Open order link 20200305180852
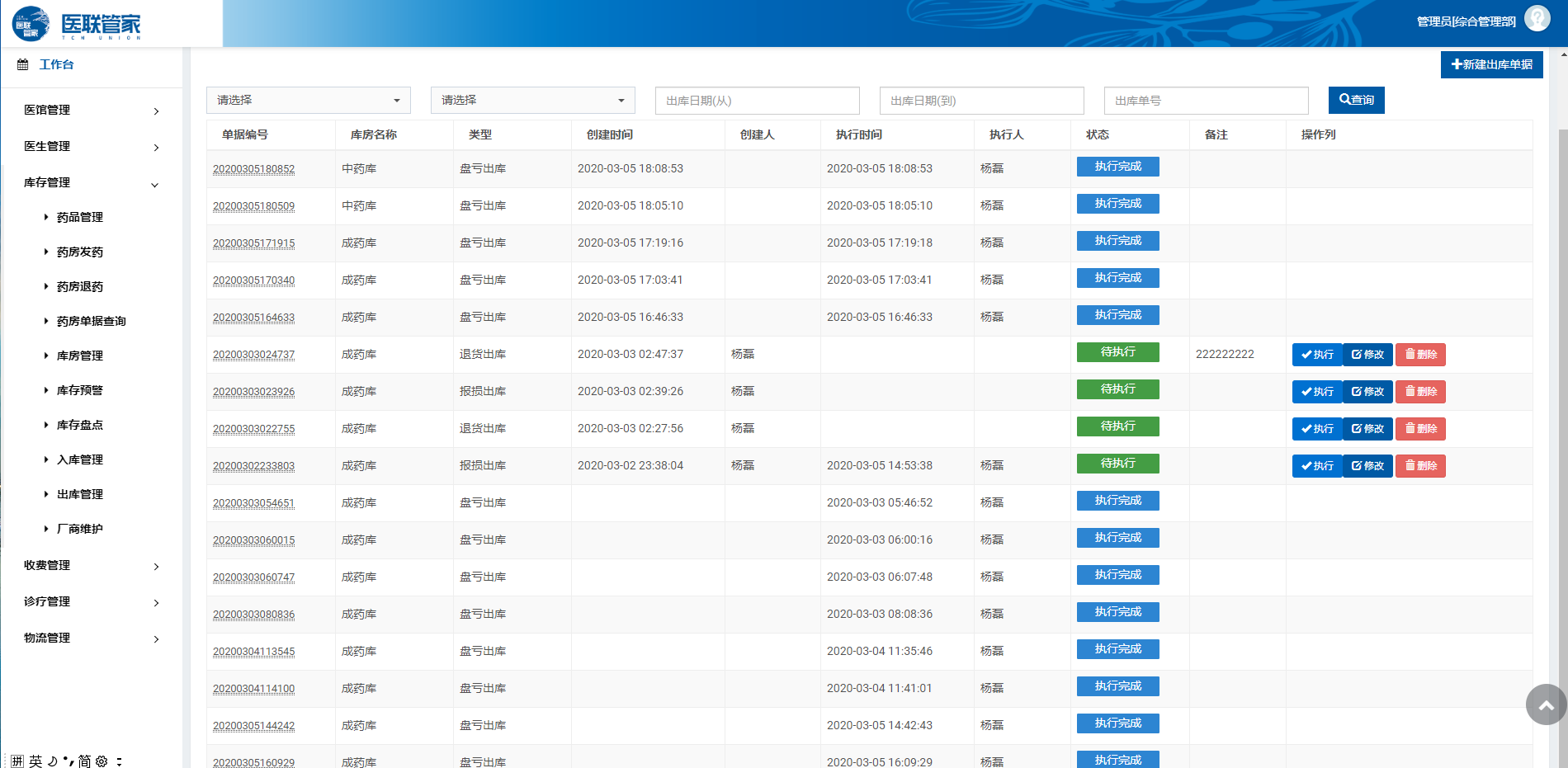The height and width of the screenshot is (768, 1568). coord(253,169)
